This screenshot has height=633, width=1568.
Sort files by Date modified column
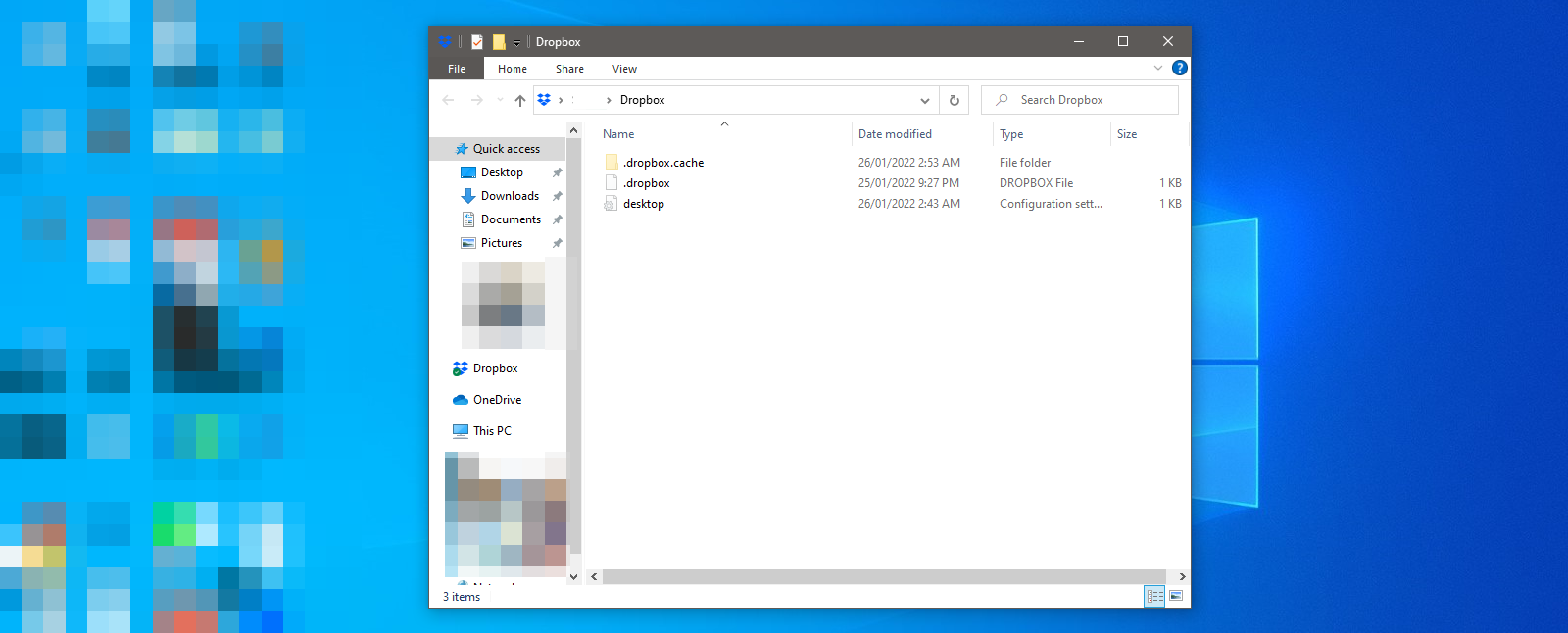[x=895, y=134]
